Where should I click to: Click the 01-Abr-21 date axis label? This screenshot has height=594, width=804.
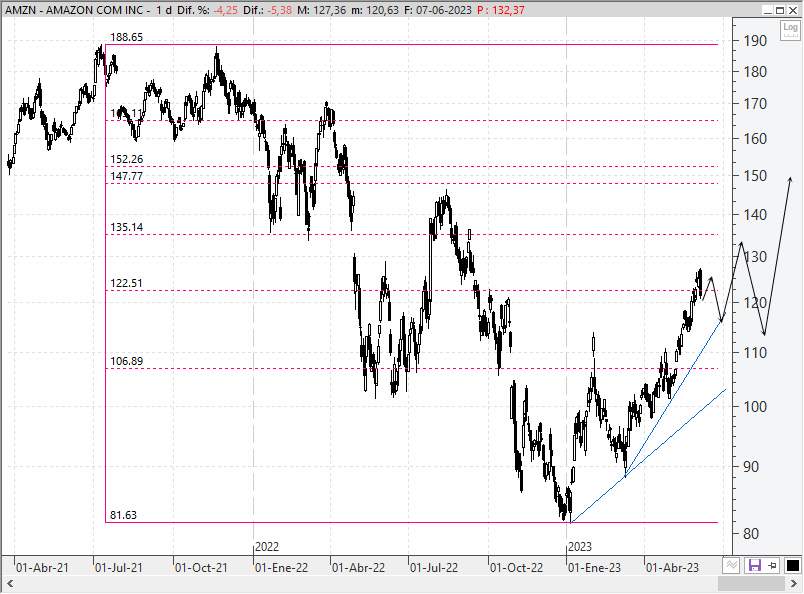[x=42, y=568]
